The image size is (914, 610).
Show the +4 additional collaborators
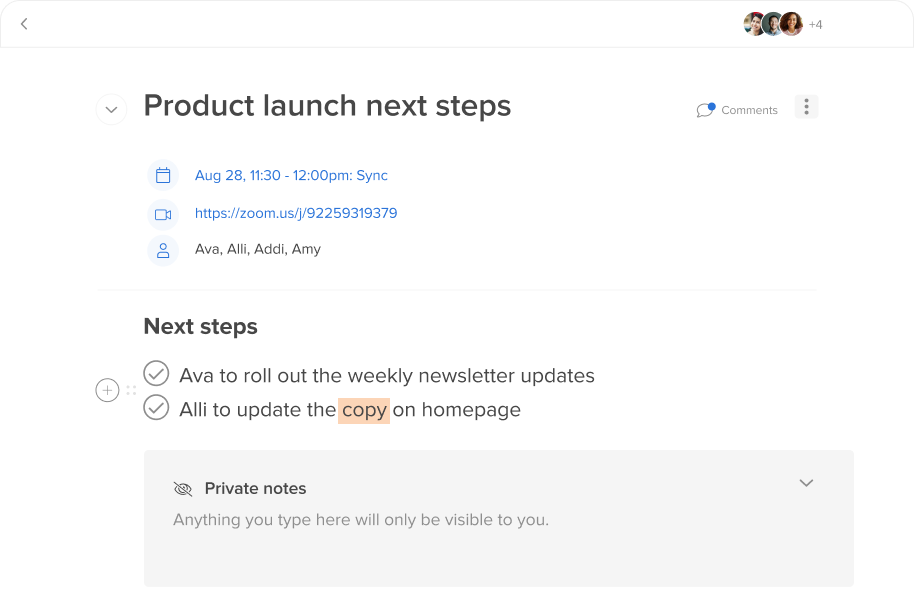[815, 24]
